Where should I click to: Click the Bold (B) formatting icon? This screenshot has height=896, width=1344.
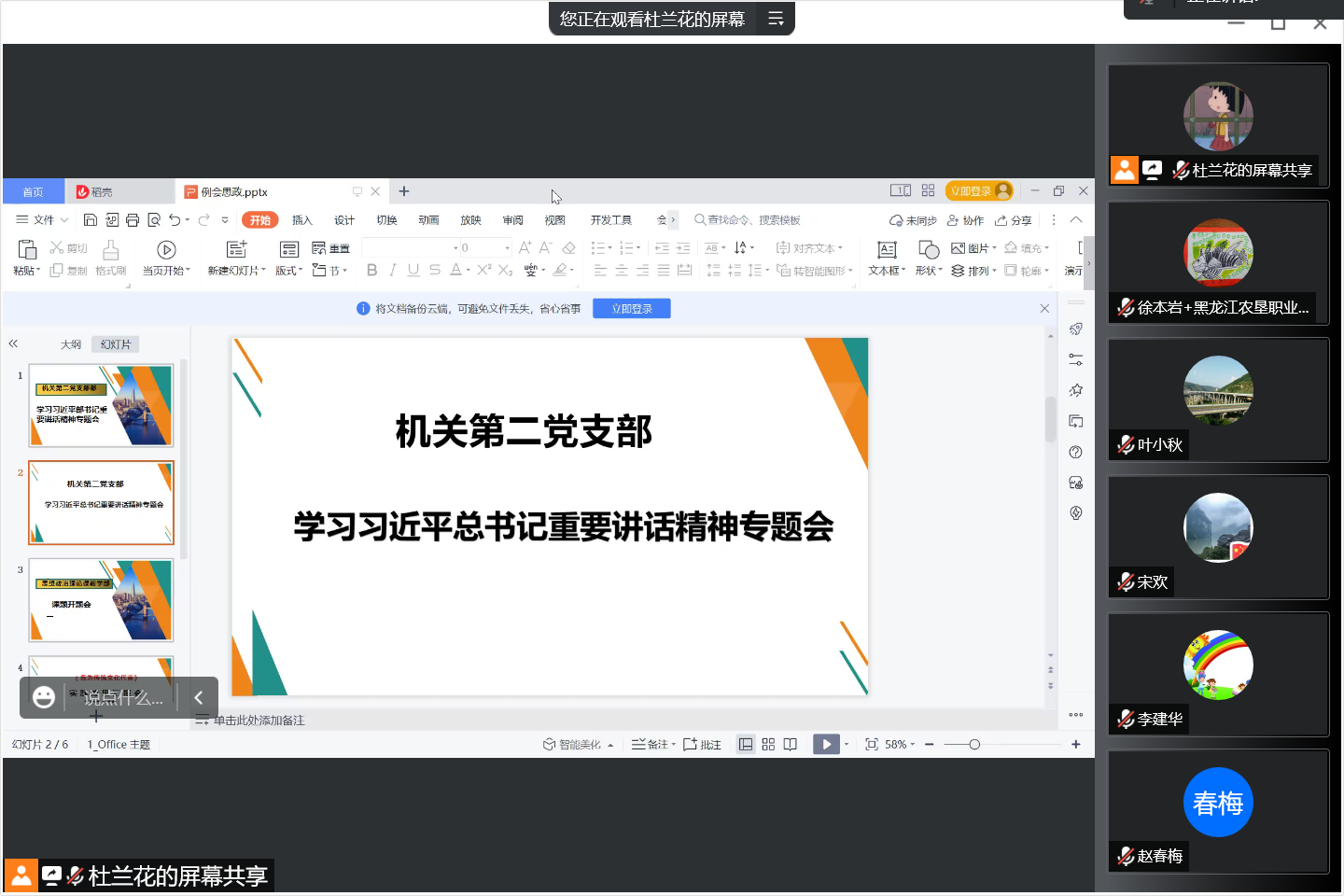(x=371, y=270)
